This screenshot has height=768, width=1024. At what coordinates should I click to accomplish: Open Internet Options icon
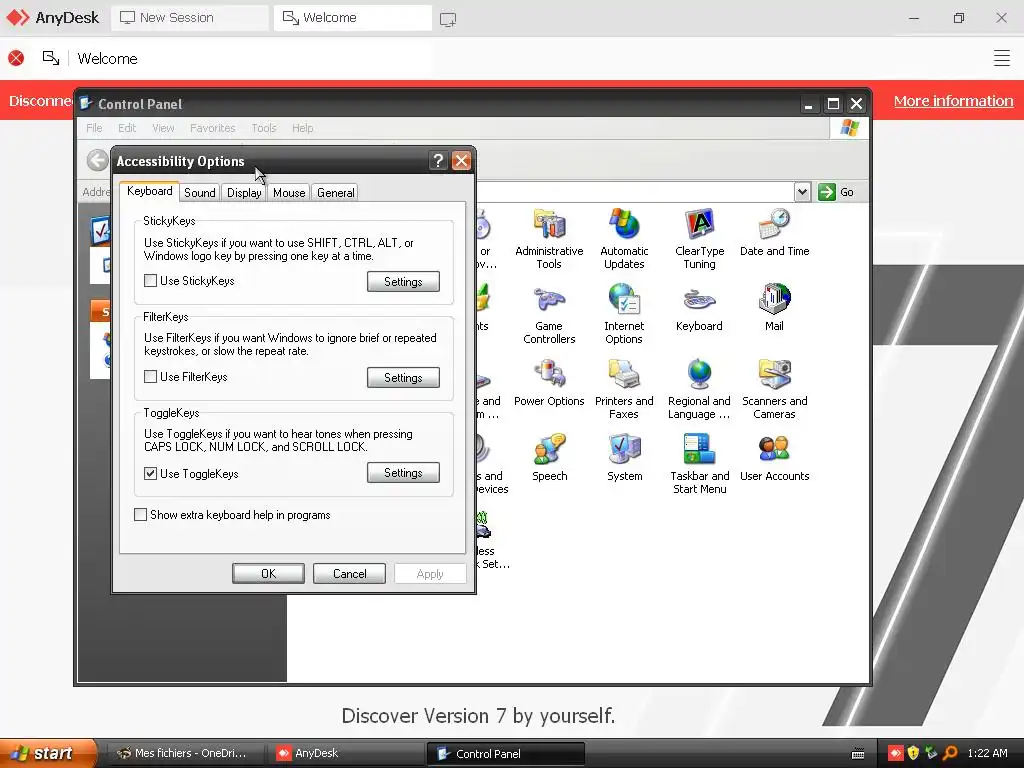point(624,314)
